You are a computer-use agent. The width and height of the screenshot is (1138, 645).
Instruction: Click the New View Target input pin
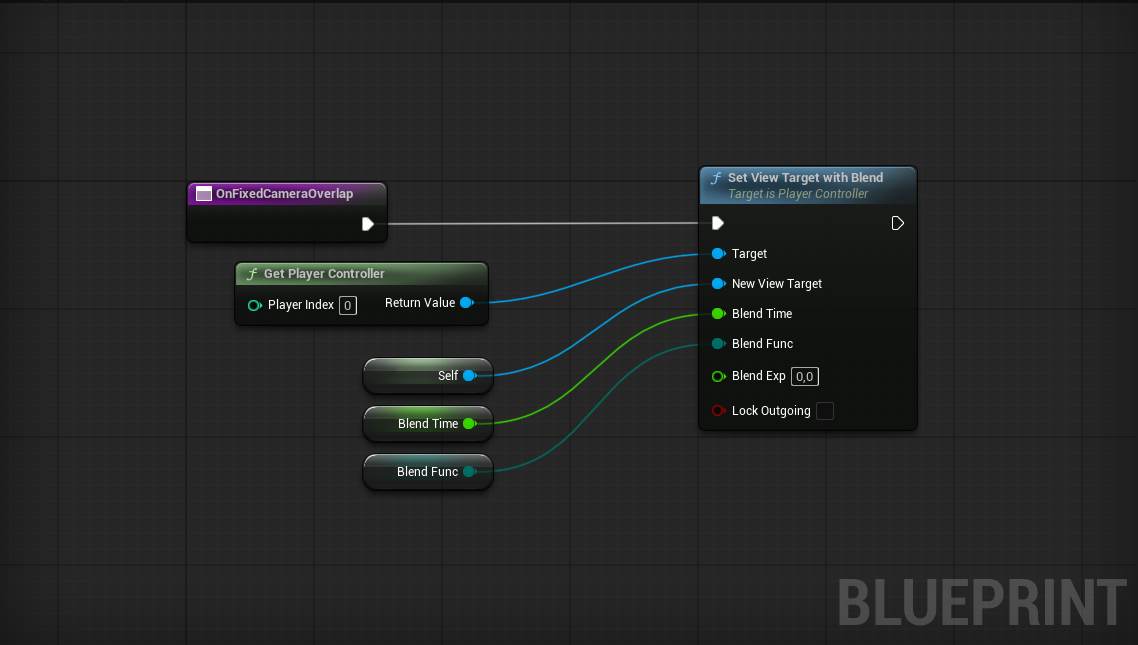[x=717, y=284]
